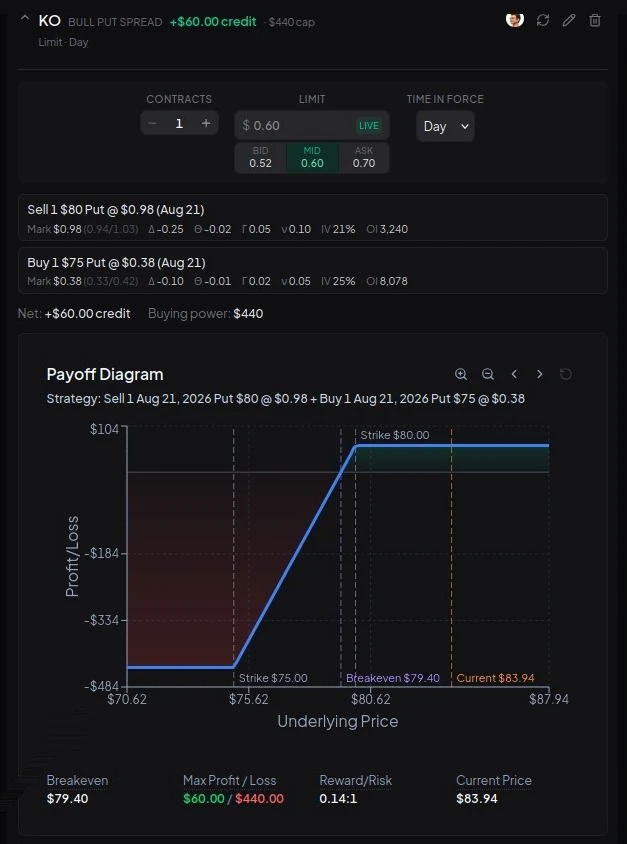
Task: Select the Buy 1 $75 Put leg
Action: coord(313,270)
